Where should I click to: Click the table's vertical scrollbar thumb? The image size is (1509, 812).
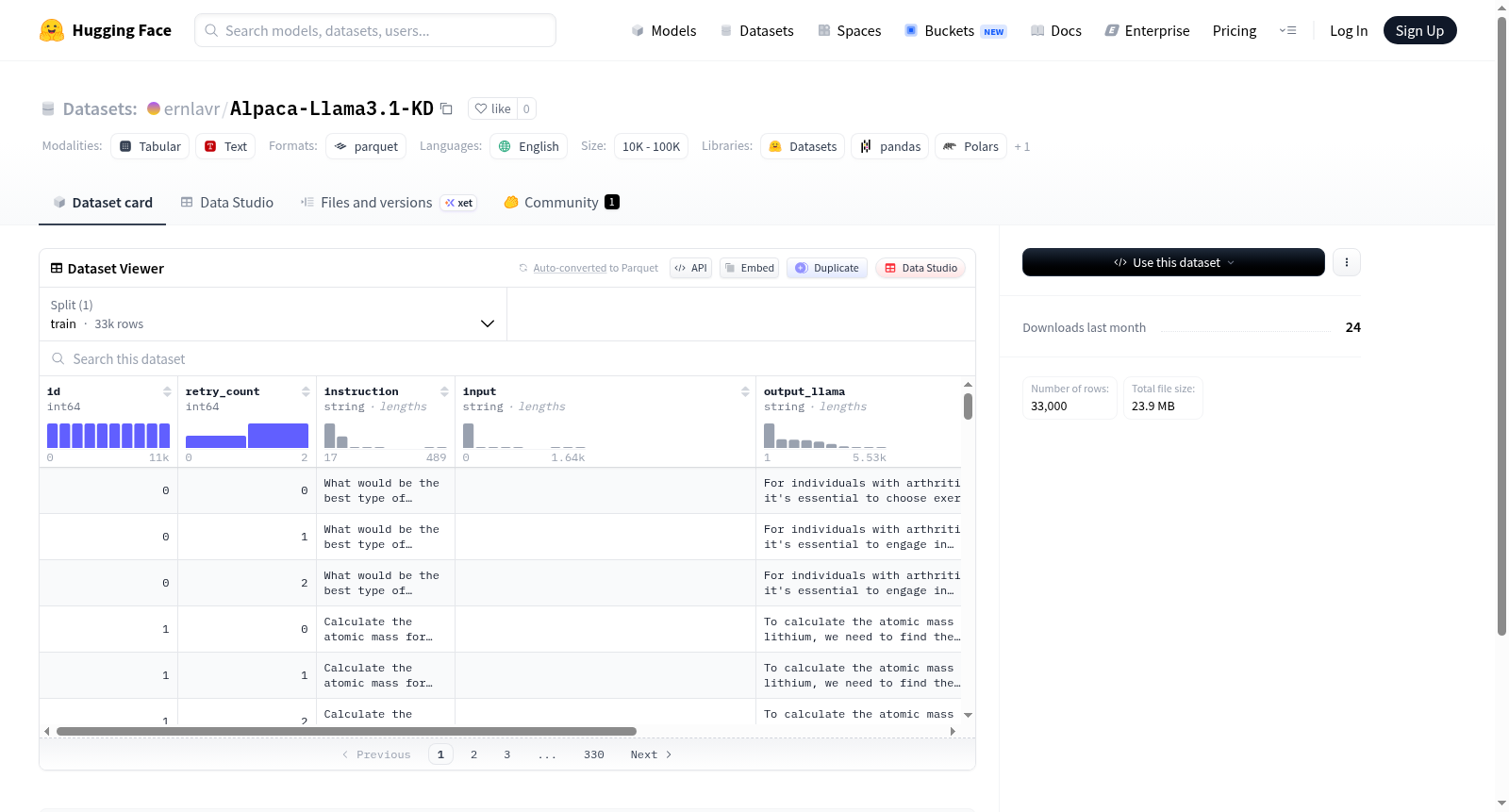(x=968, y=406)
